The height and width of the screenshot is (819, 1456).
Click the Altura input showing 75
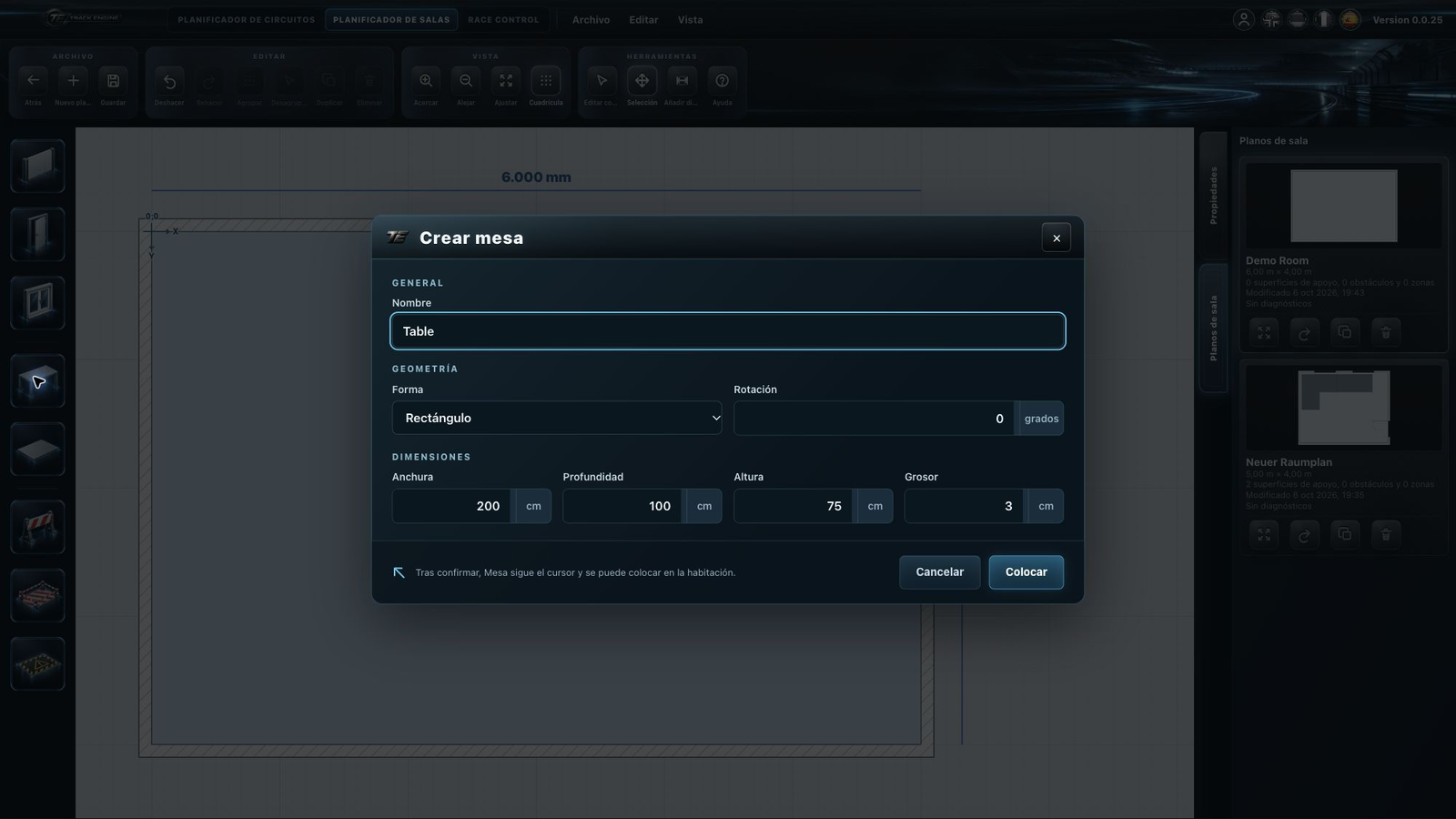click(794, 506)
